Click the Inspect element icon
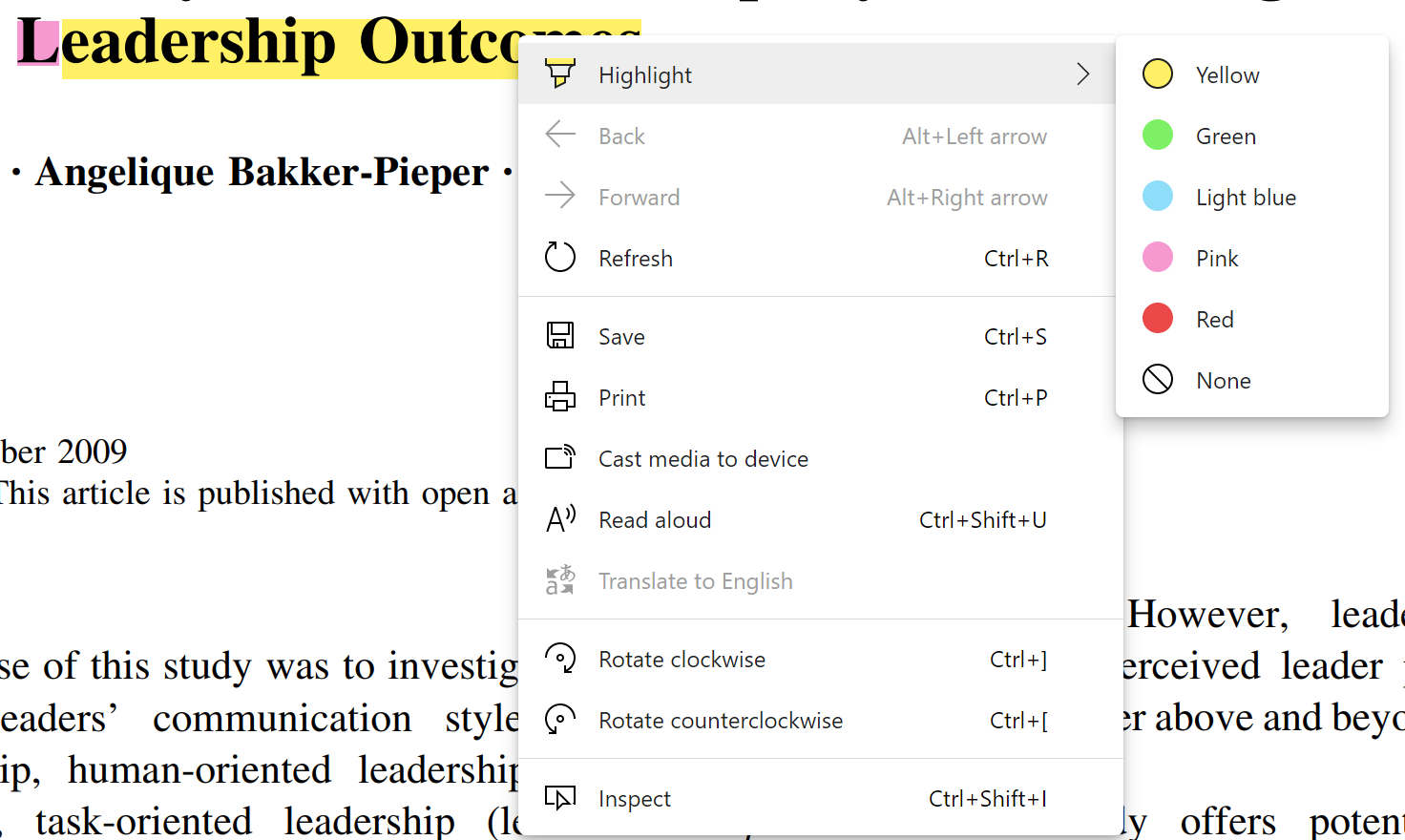The width and height of the screenshot is (1405, 840). (560, 797)
